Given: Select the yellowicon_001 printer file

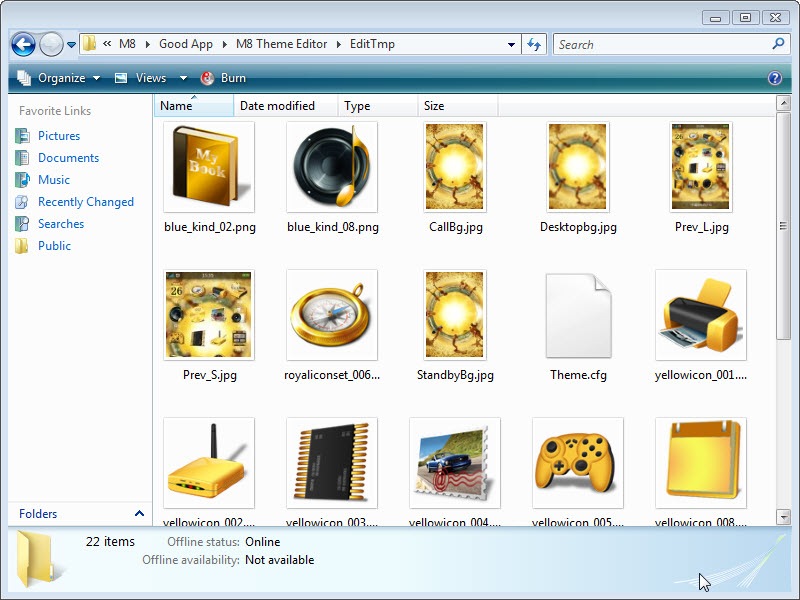Looking at the screenshot, I should (701, 315).
